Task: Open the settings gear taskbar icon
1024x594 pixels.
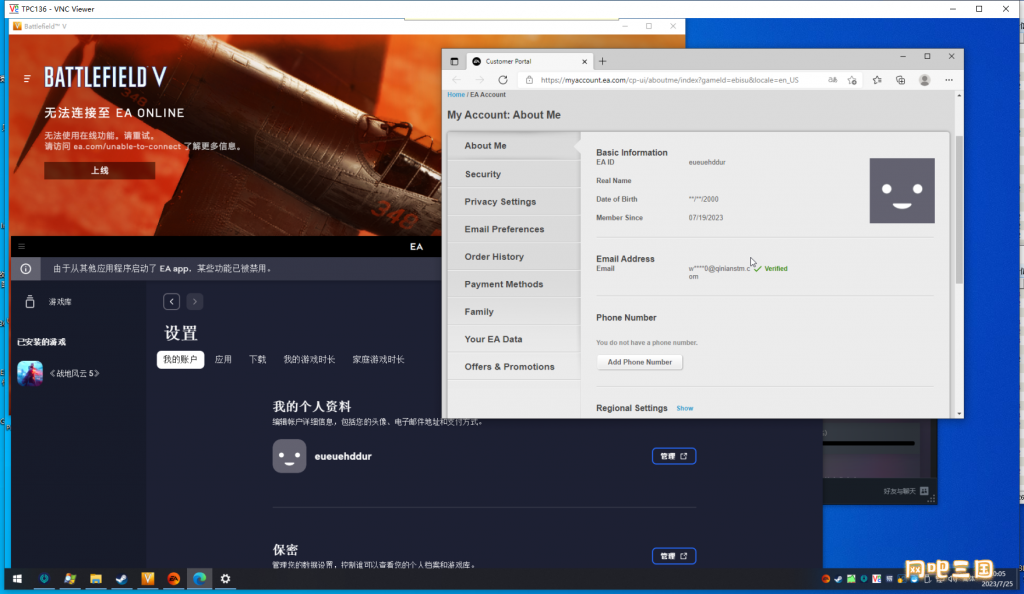Action: pos(225,579)
